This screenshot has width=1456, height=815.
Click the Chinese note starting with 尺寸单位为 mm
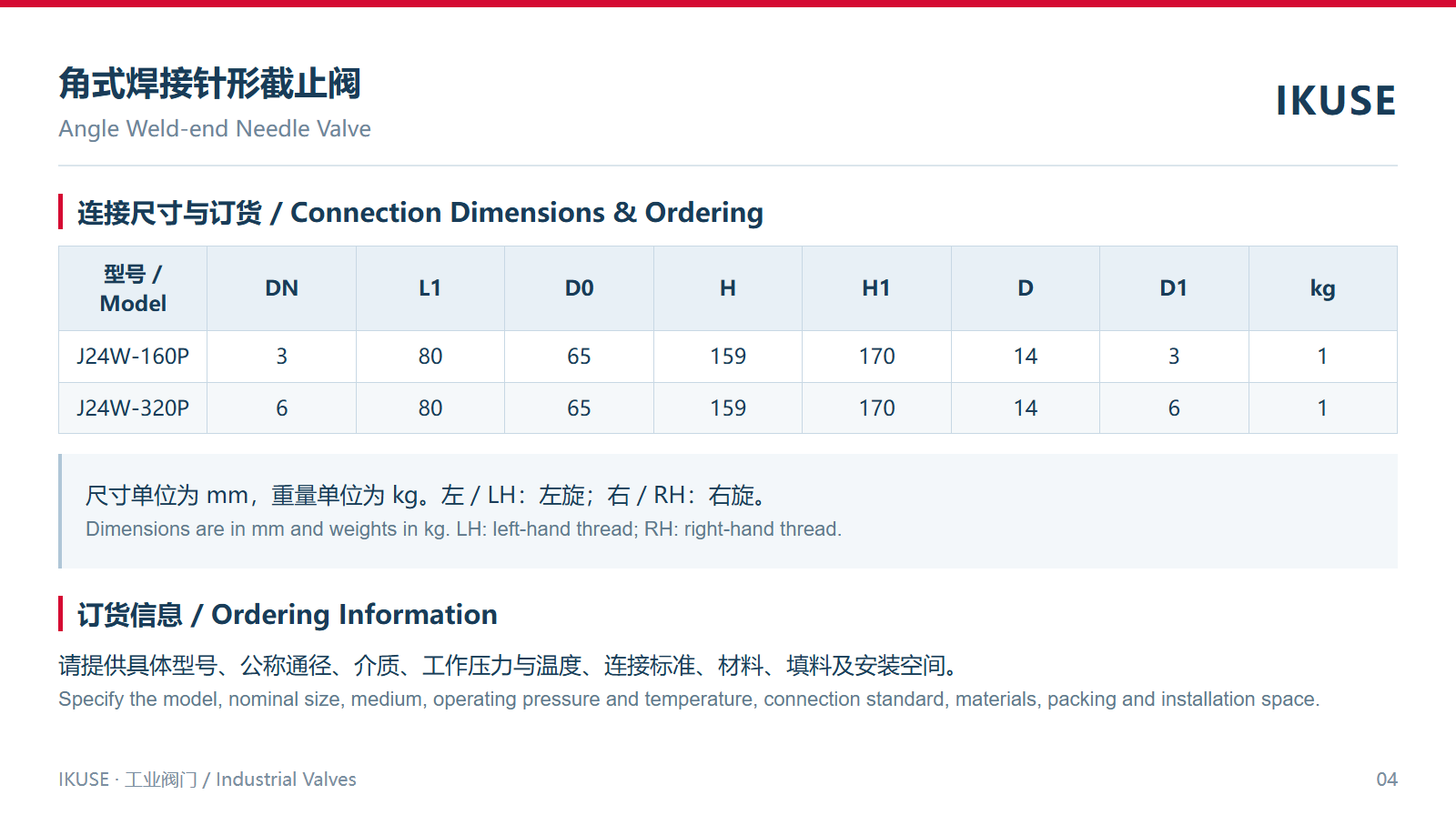pyautogui.click(x=428, y=496)
